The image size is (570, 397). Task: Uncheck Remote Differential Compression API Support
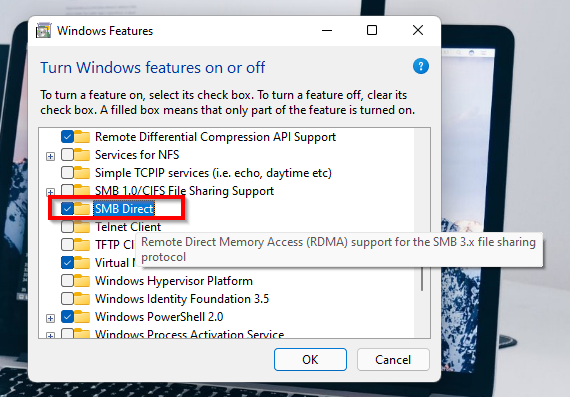click(68, 137)
